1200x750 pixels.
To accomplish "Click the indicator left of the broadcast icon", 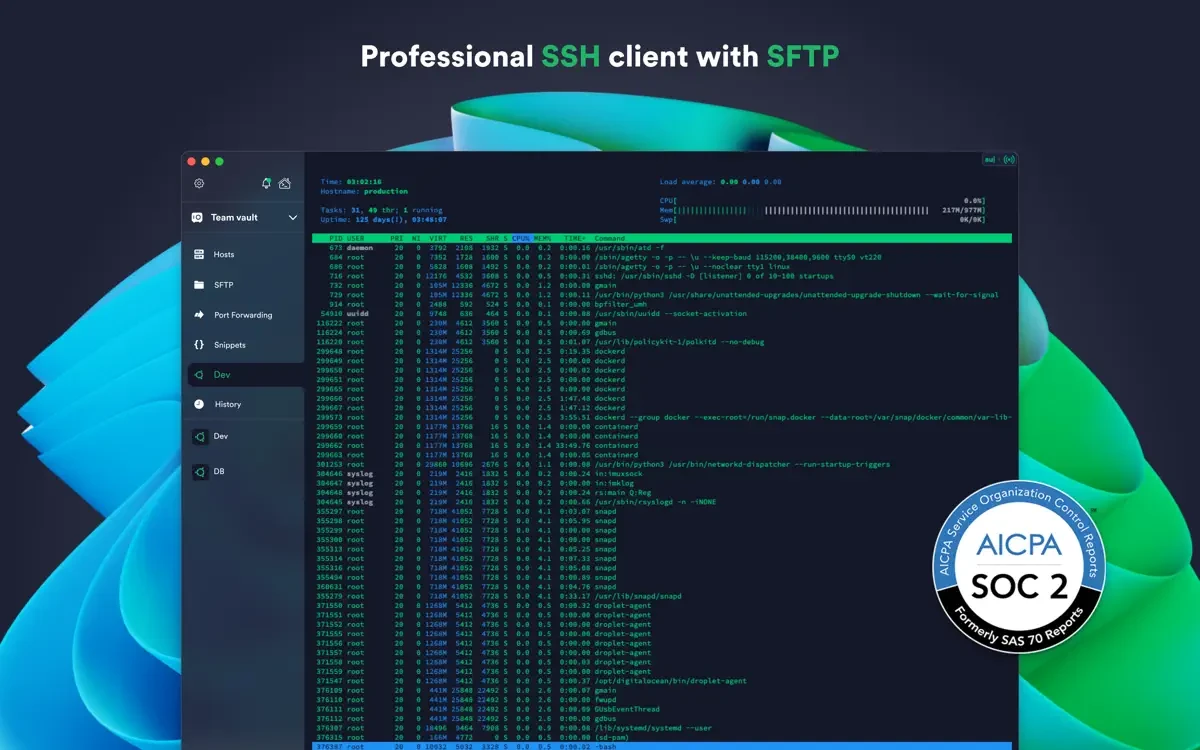I will (990, 159).
